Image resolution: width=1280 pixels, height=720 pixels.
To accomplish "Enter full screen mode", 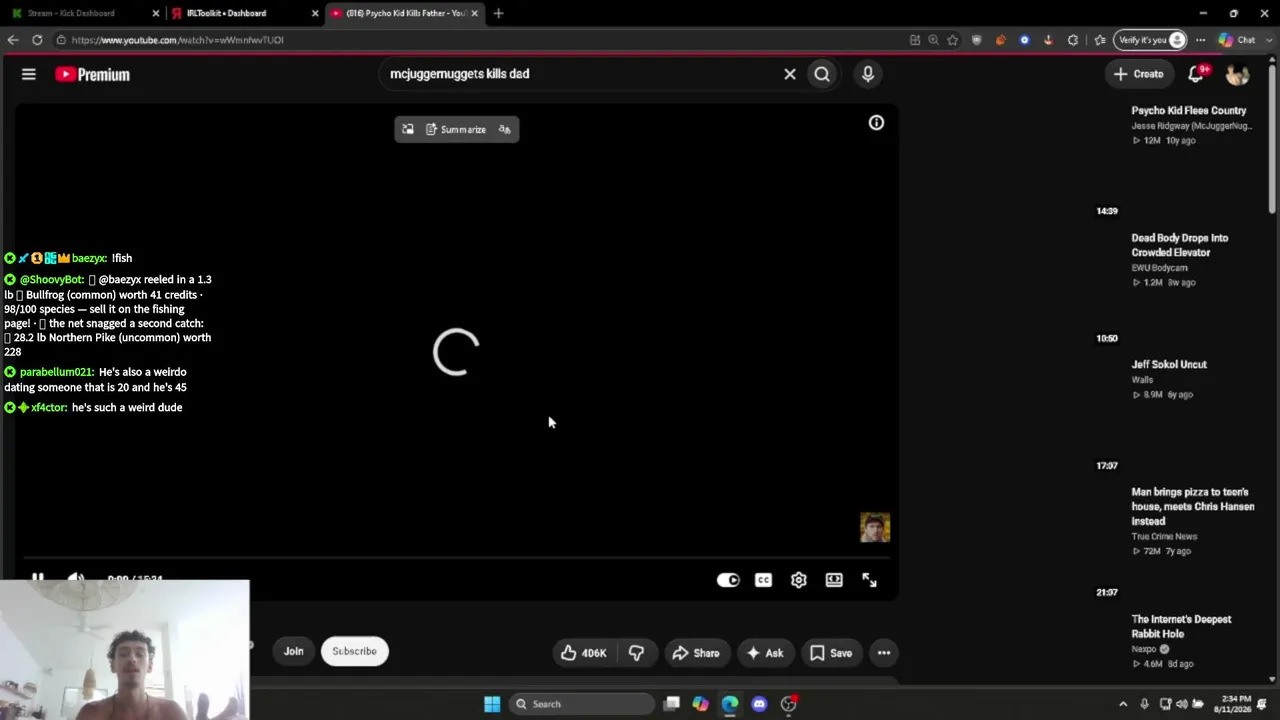I will point(869,580).
